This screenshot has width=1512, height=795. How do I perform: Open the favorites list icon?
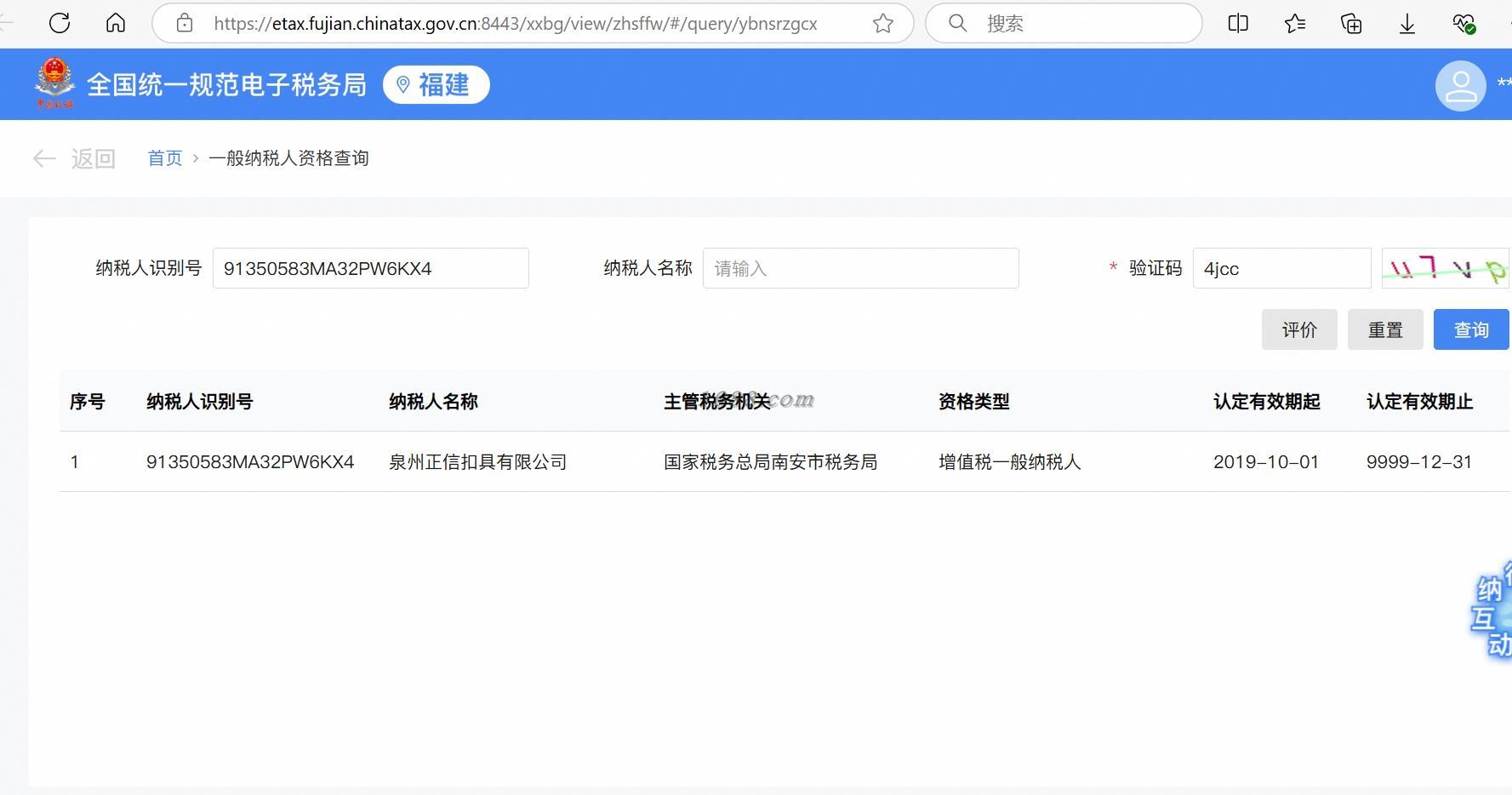1295,23
